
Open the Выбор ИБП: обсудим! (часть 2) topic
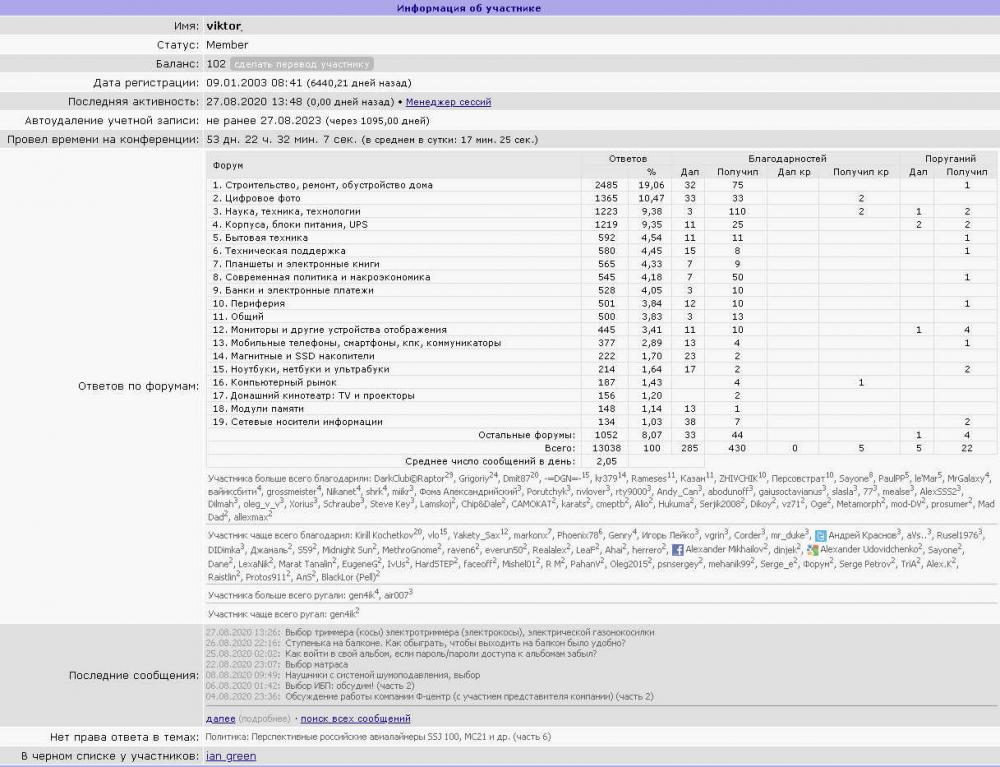click(x=349, y=686)
